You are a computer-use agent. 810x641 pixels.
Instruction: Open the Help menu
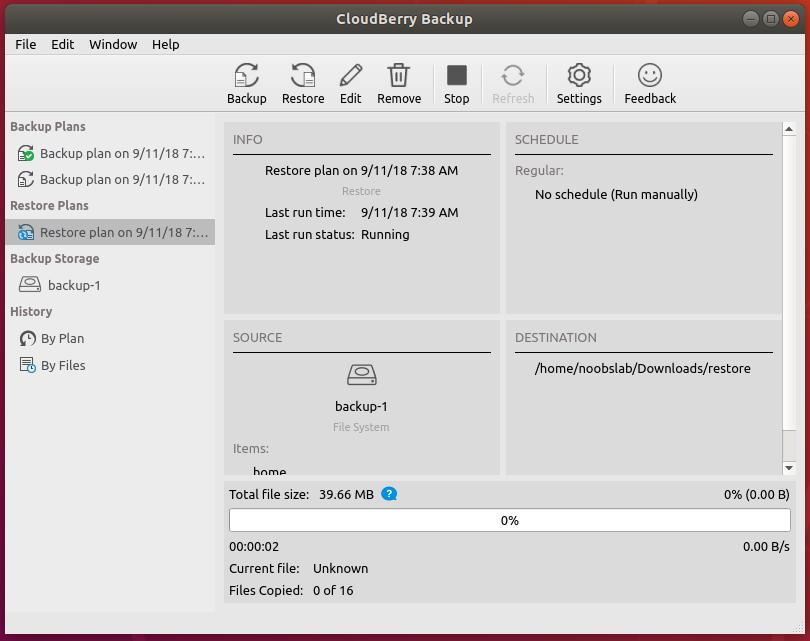point(165,44)
